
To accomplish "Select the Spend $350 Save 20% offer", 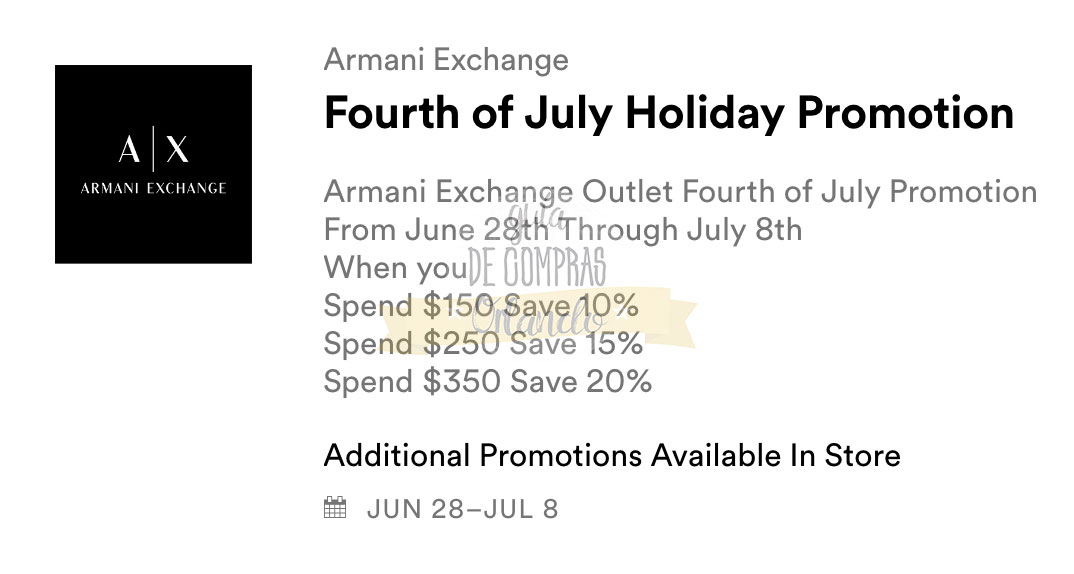I will [x=487, y=381].
